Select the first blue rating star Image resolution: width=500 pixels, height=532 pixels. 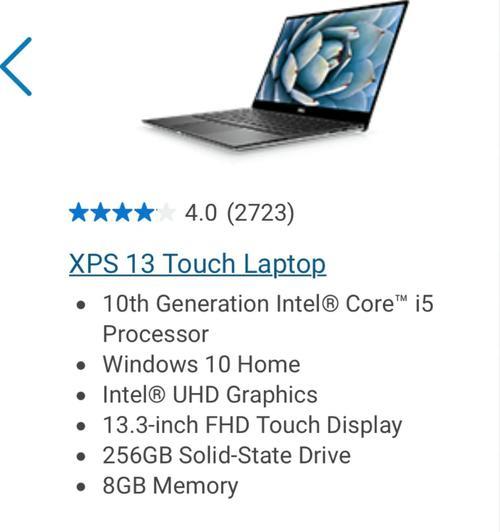pyautogui.click(x=79, y=213)
